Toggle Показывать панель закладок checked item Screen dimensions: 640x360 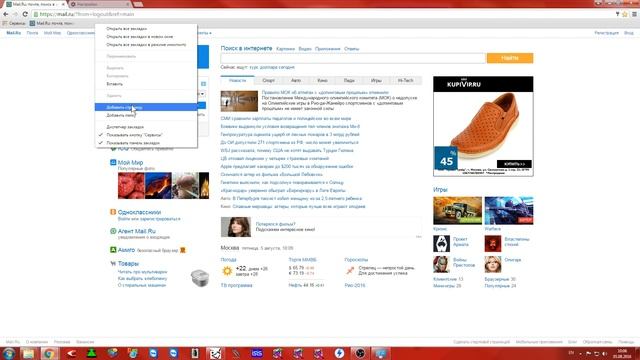pos(146,143)
